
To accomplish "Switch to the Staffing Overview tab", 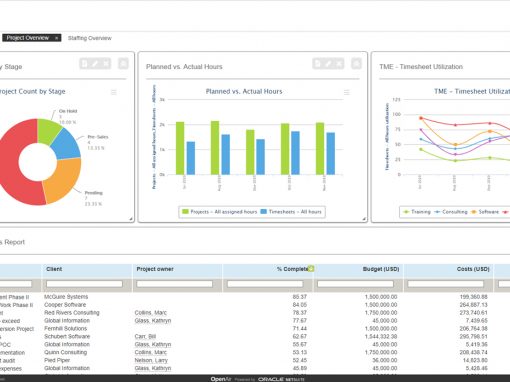I will (90, 38).
